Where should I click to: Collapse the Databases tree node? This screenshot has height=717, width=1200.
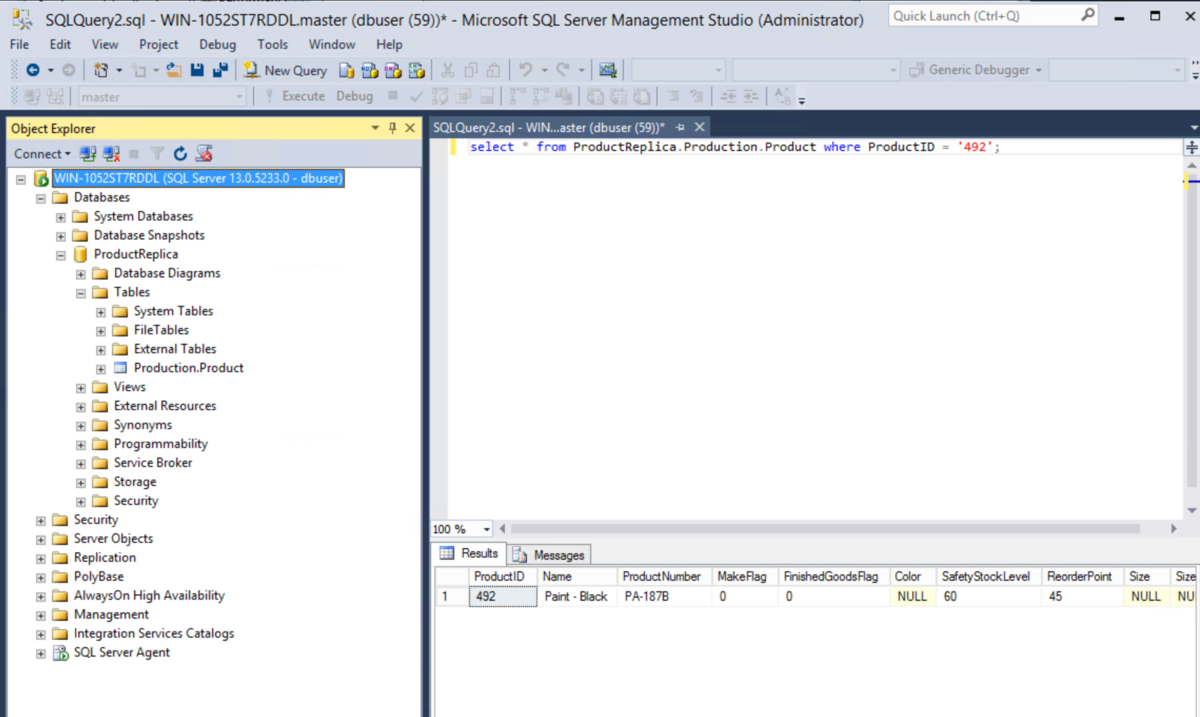(x=41, y=198)
